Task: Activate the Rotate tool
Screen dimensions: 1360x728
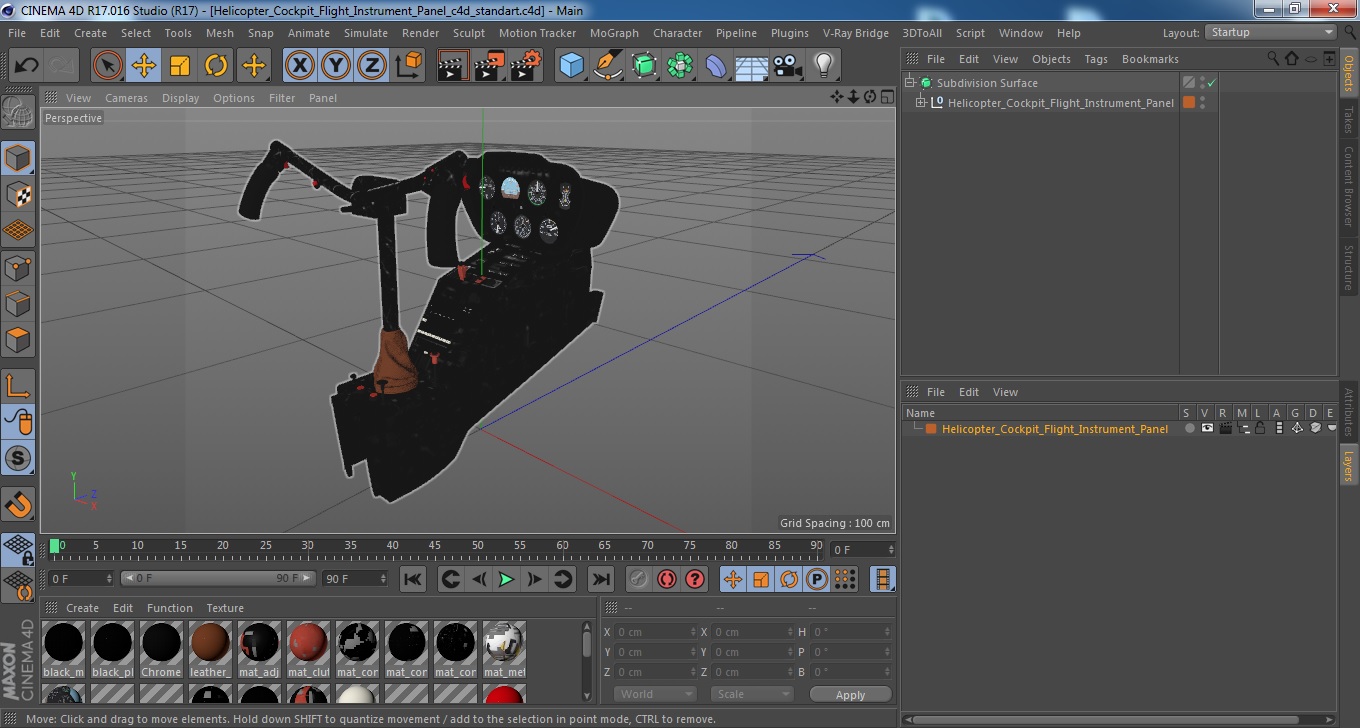Action: tap(216, 66)
